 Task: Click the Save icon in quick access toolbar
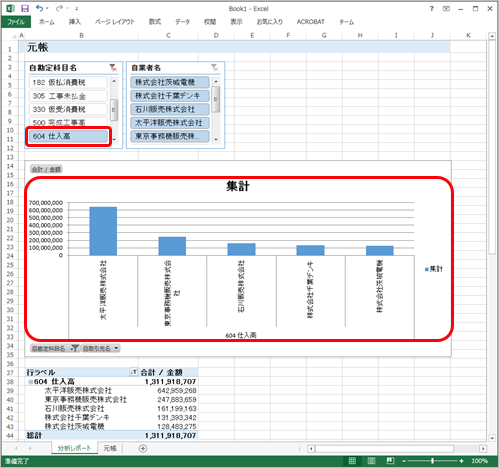coord(25,8)
